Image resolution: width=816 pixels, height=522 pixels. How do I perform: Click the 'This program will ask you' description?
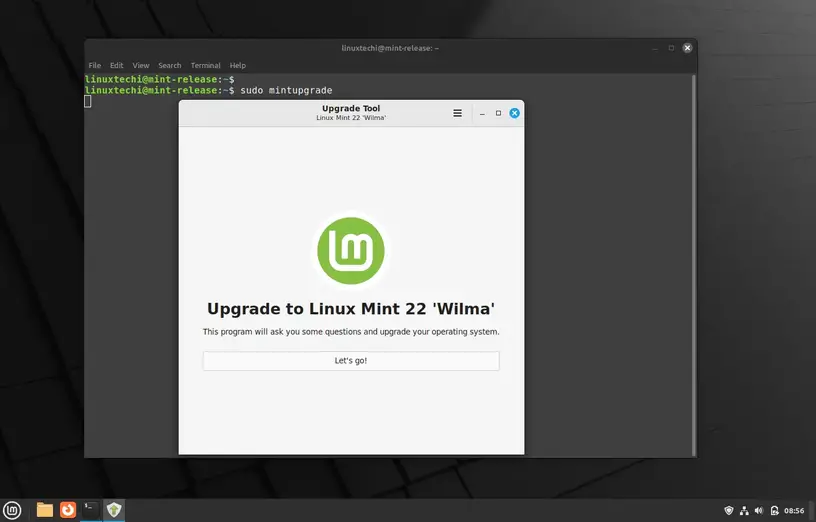[351, 332]
